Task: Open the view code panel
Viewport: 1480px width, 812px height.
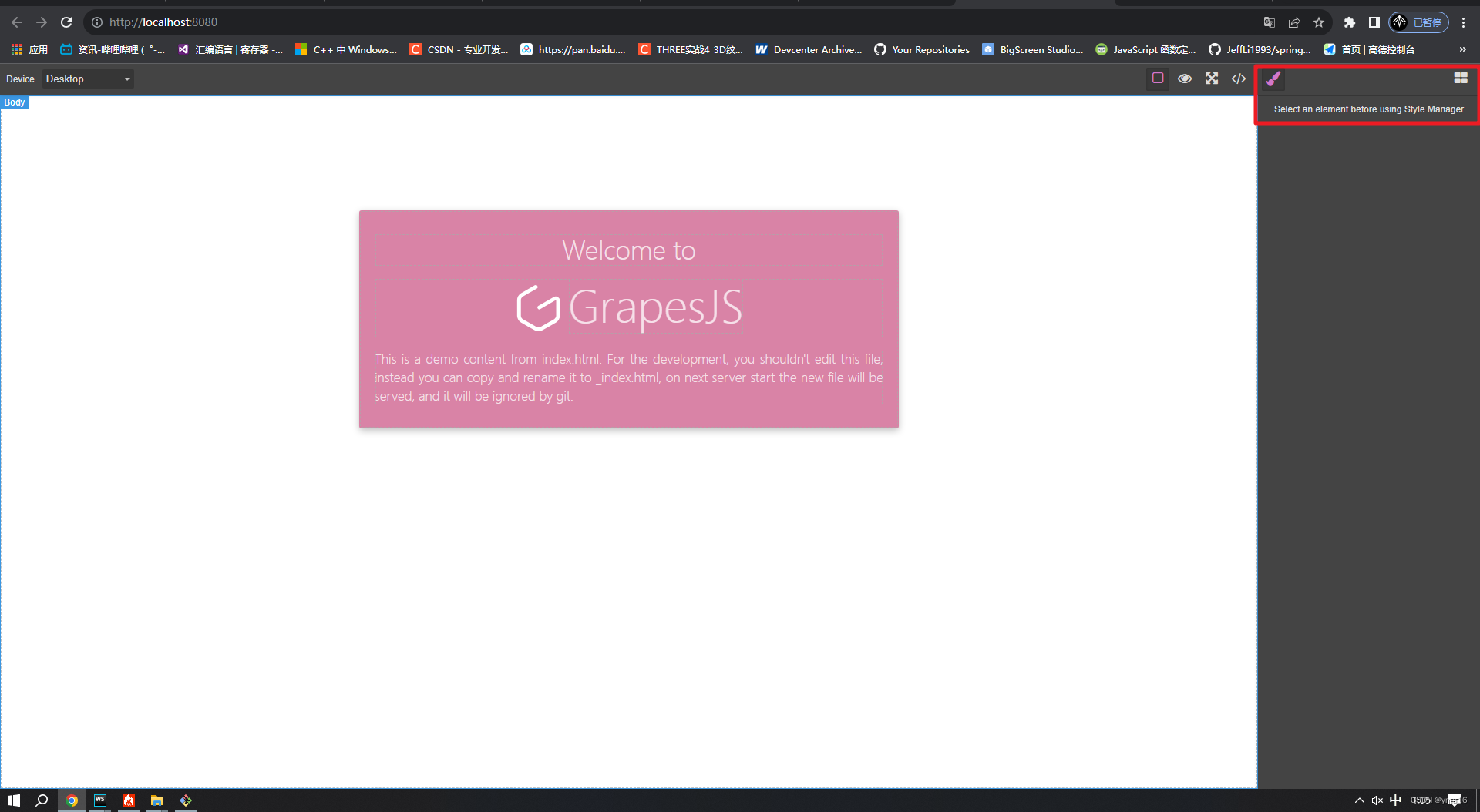Action: pyautogui.click(x=1239, y=79)
